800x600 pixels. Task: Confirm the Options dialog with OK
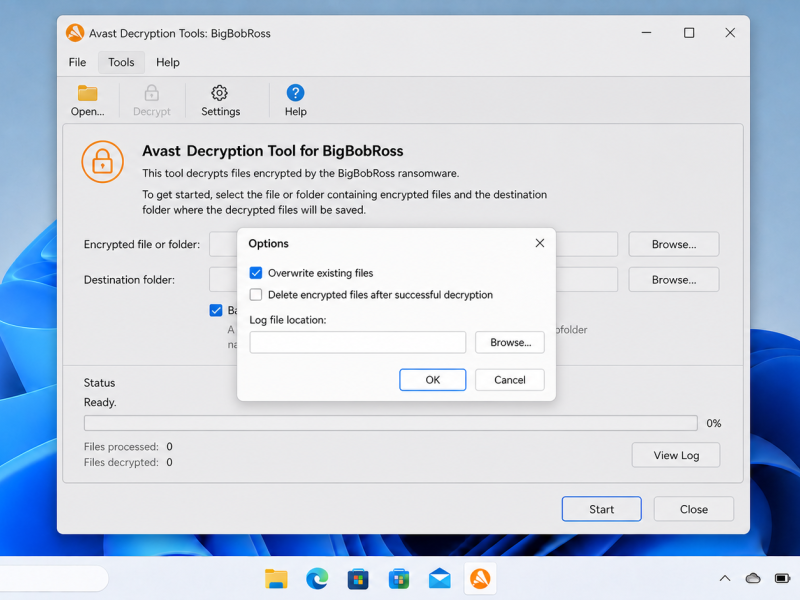tap(433, 380)
